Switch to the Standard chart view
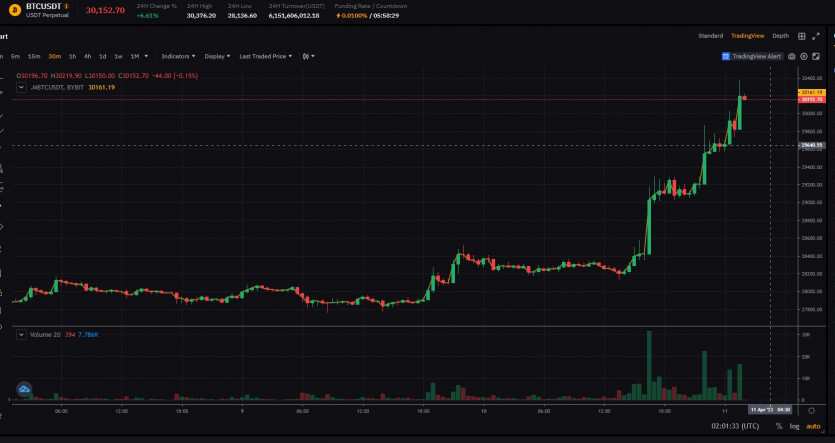 pos(710,36)
